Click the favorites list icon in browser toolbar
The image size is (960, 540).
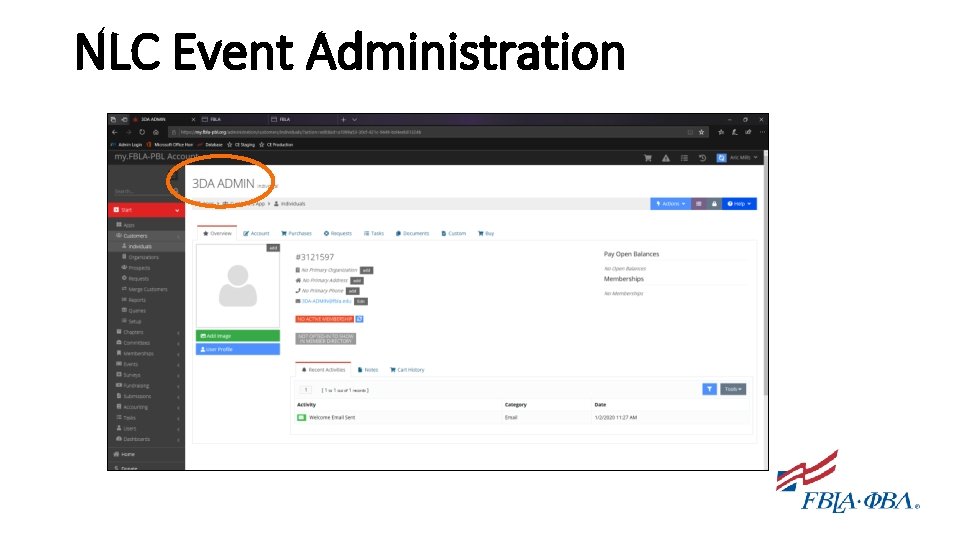pyautogui.click(x=721, y=132)
